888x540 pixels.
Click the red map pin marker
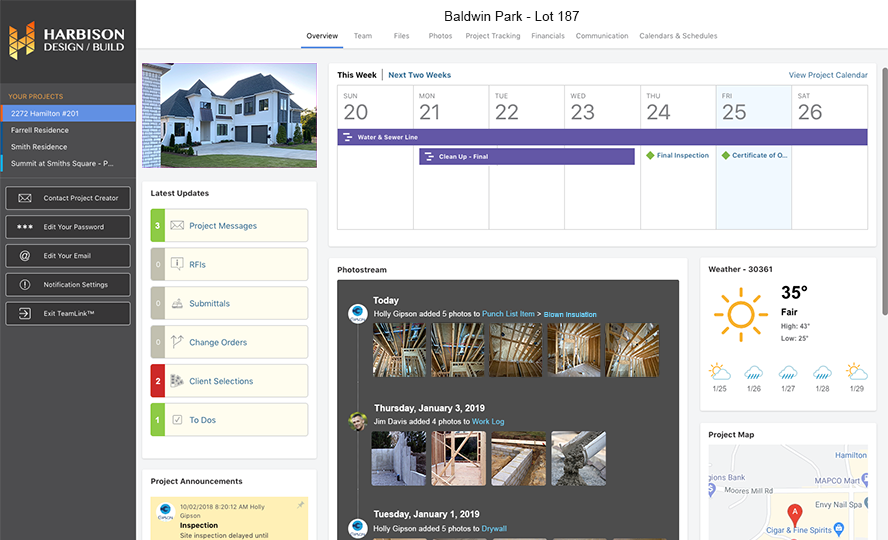coord(795,512)
